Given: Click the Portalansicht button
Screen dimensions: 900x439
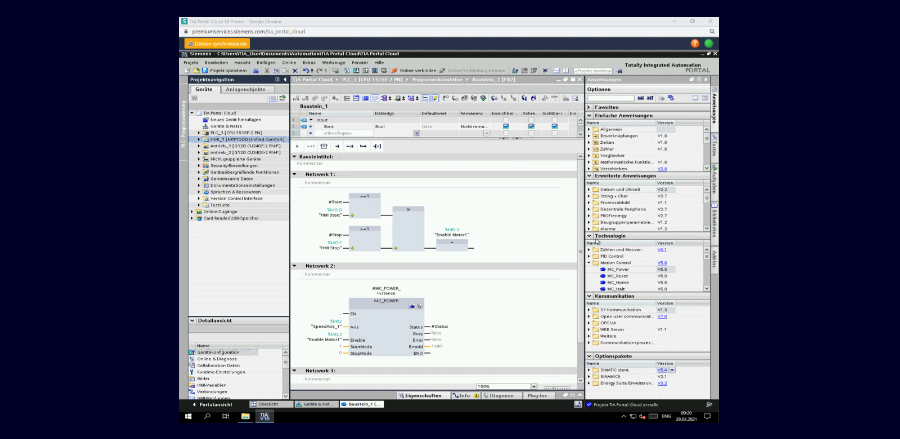Looking at the screenshot, I should click(x=212, y=405).
